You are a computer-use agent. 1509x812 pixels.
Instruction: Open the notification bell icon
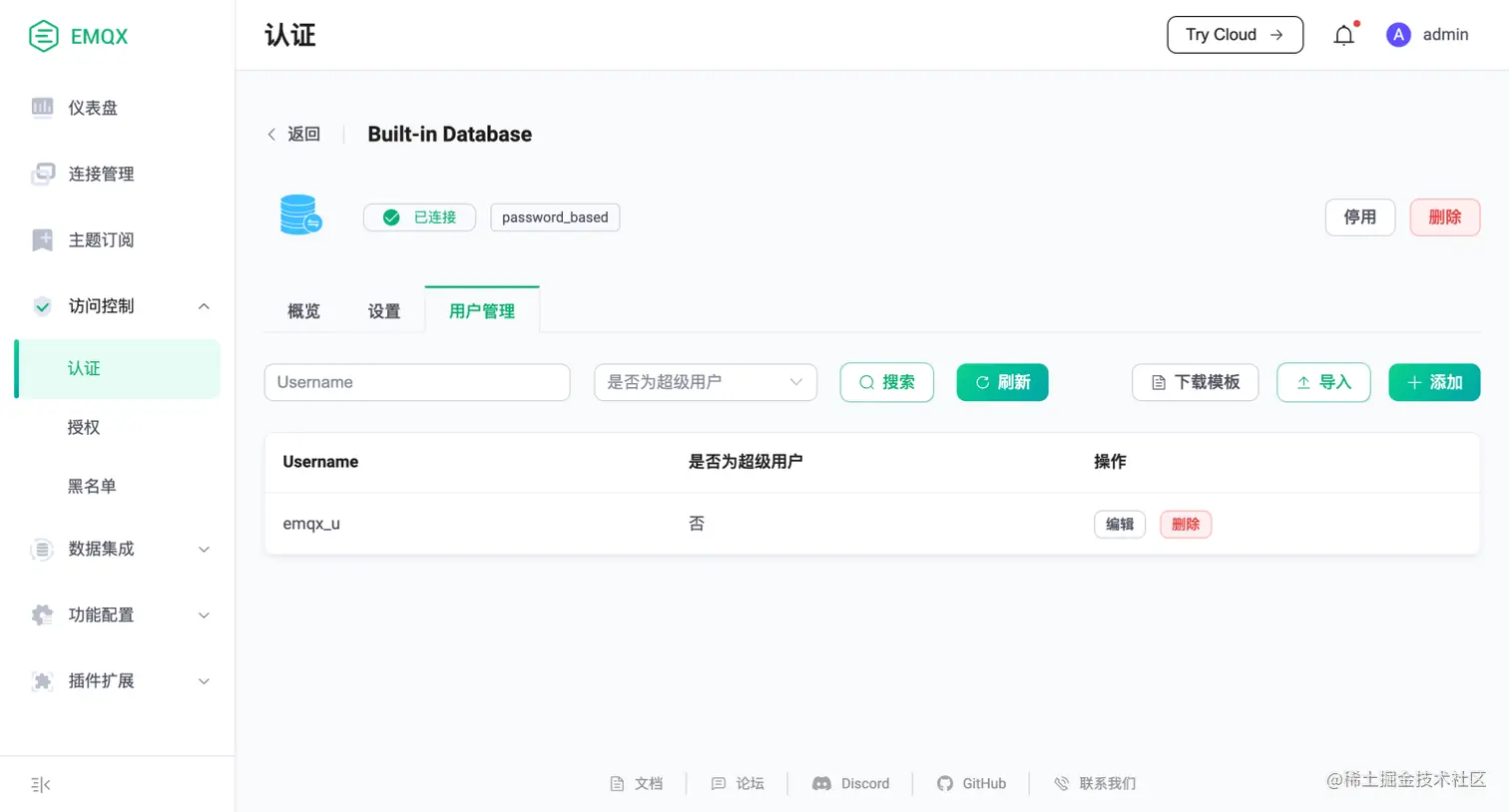click(1344, 35)
